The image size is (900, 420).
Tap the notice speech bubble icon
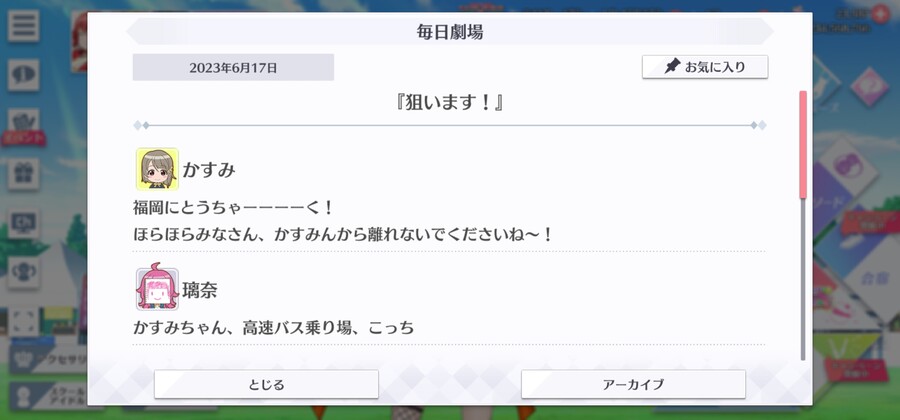coord(24,75)
